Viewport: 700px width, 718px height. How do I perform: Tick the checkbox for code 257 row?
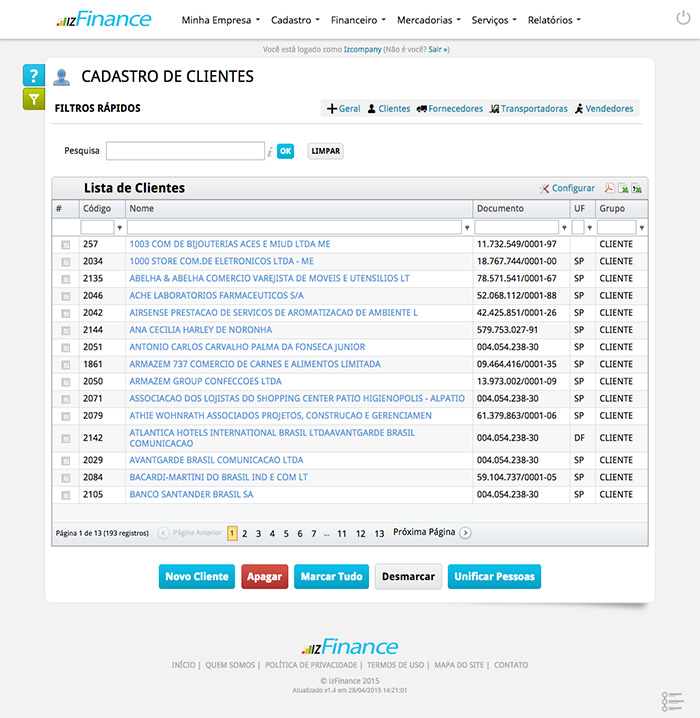coord(66,245)
